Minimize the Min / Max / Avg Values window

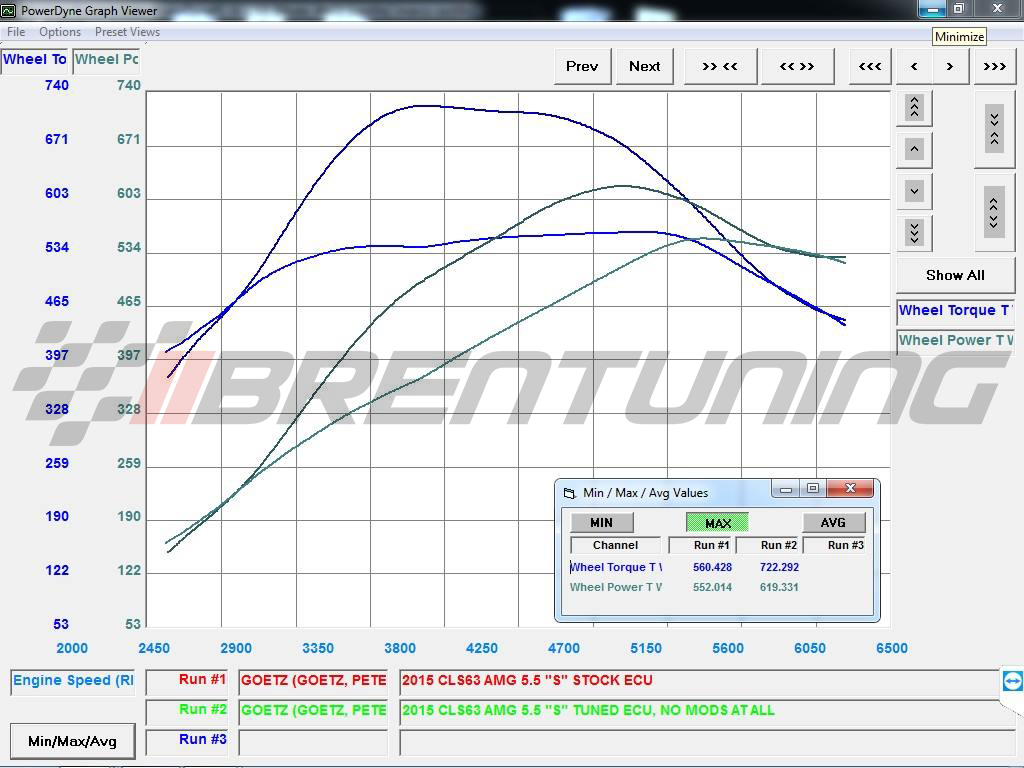coord(786,488)
